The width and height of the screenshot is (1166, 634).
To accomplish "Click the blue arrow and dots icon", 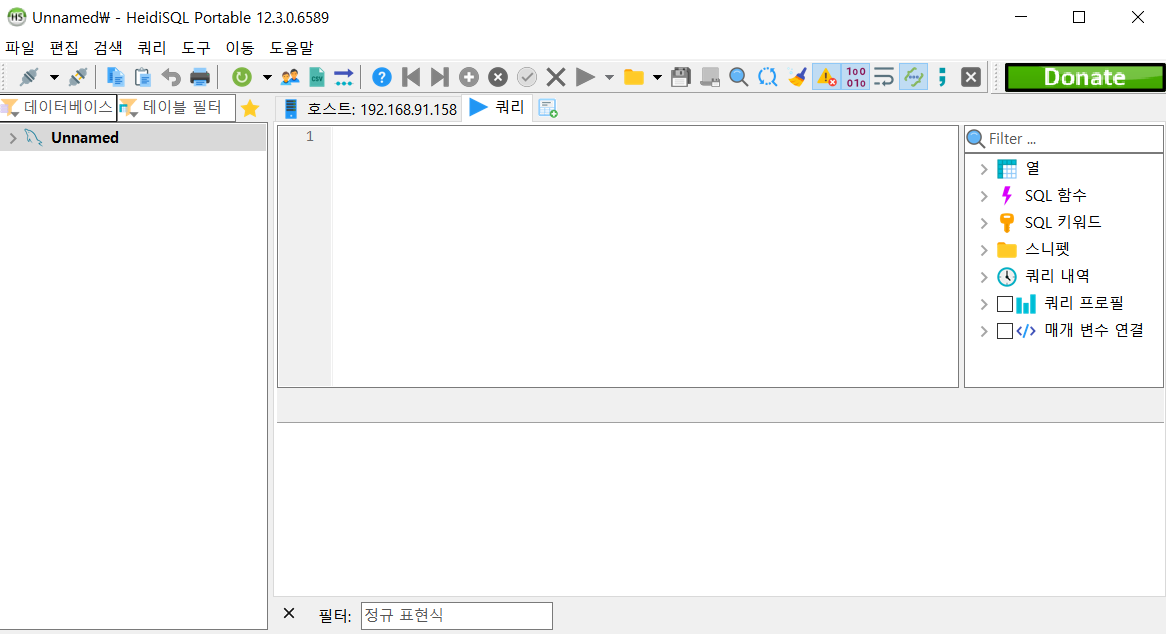I will (344, 77).
